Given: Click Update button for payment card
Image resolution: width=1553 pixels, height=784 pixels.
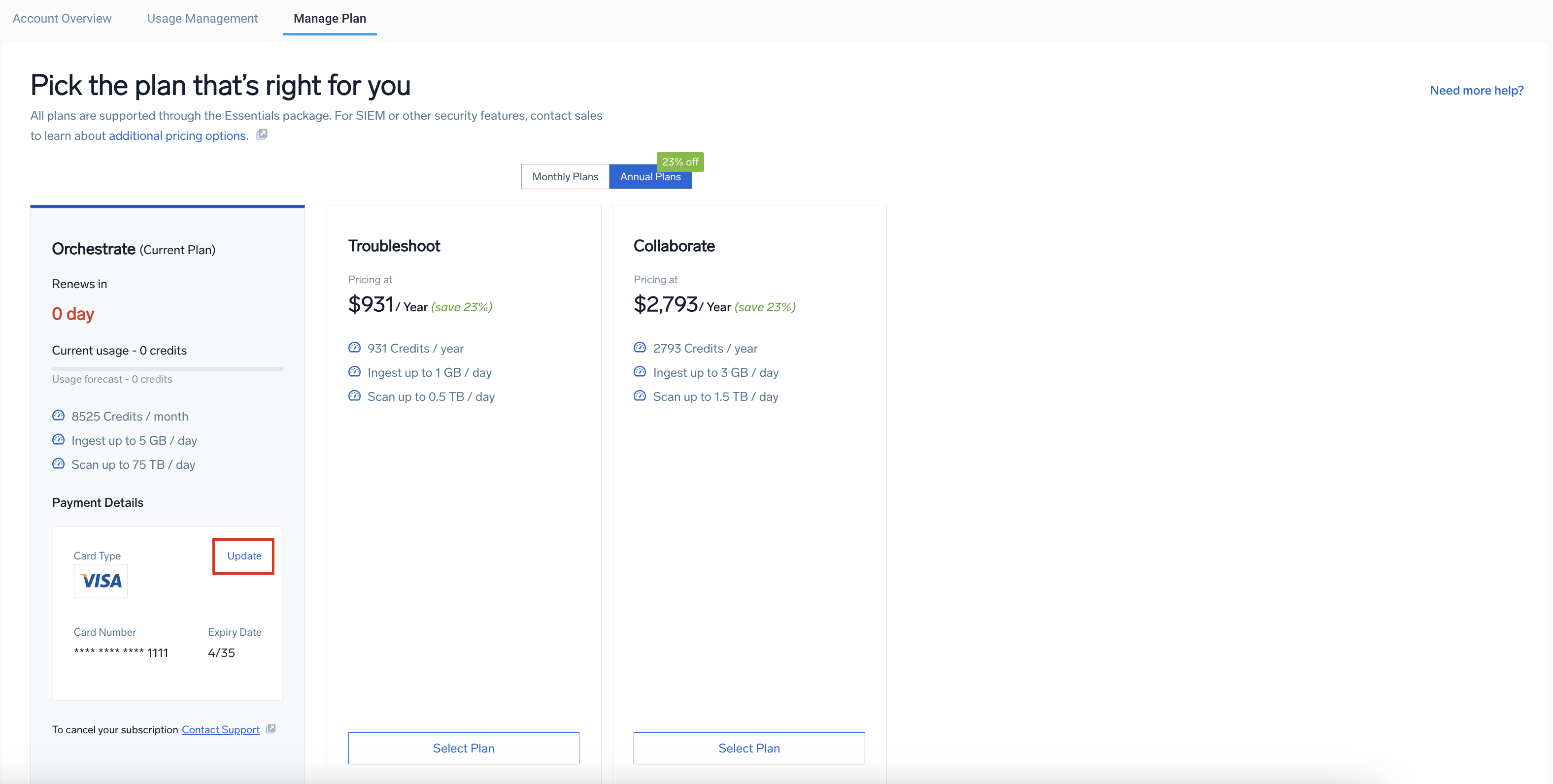Looking at the screenshot, I should coord(244,555).
